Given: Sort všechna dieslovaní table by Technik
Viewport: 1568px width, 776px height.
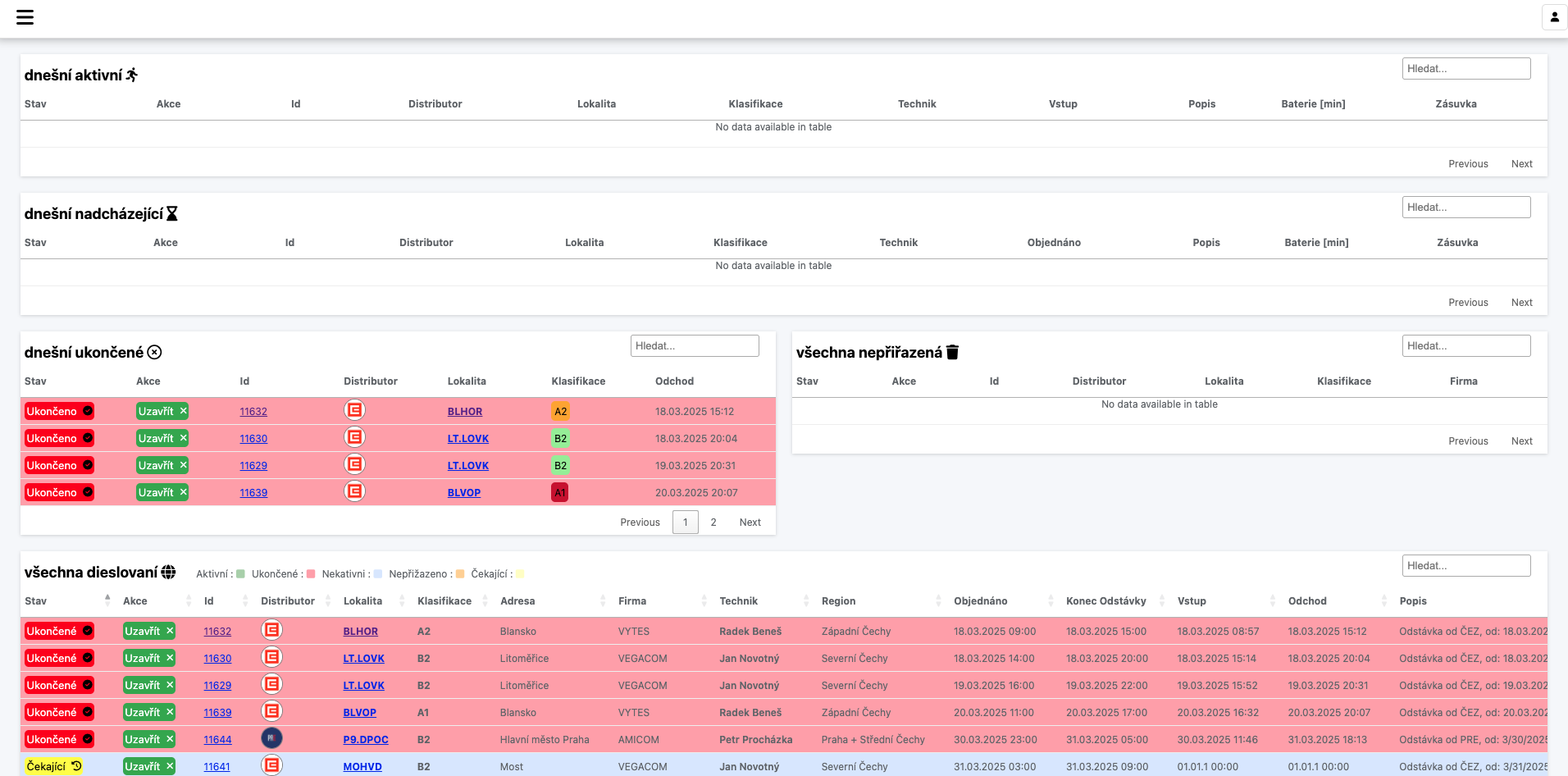Looking at the screenshot, I should pyautogui.click(x=739, y=601).
